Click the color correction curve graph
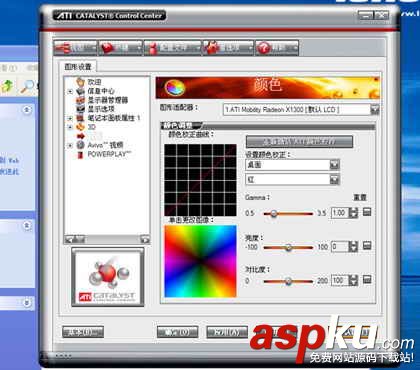 [200, 180]
